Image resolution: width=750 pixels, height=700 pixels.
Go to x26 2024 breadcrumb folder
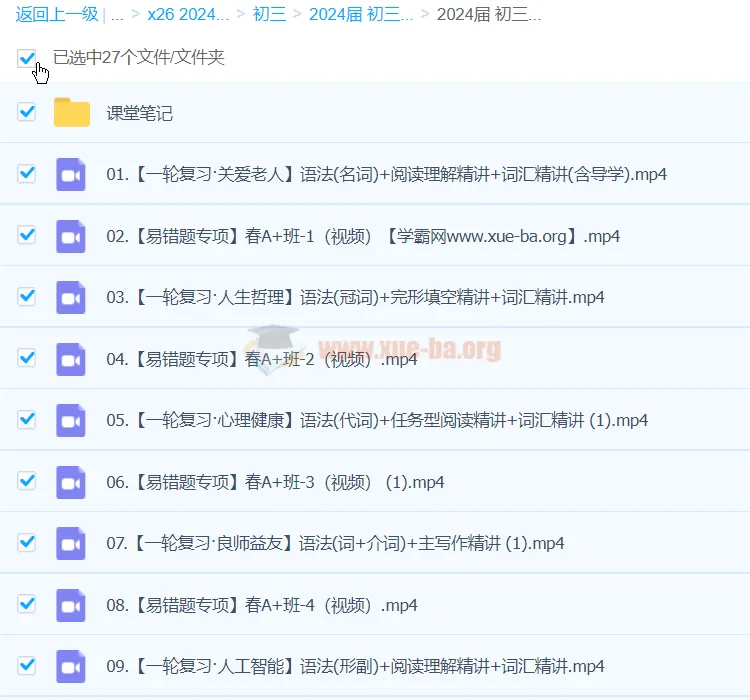click(188, 15)
